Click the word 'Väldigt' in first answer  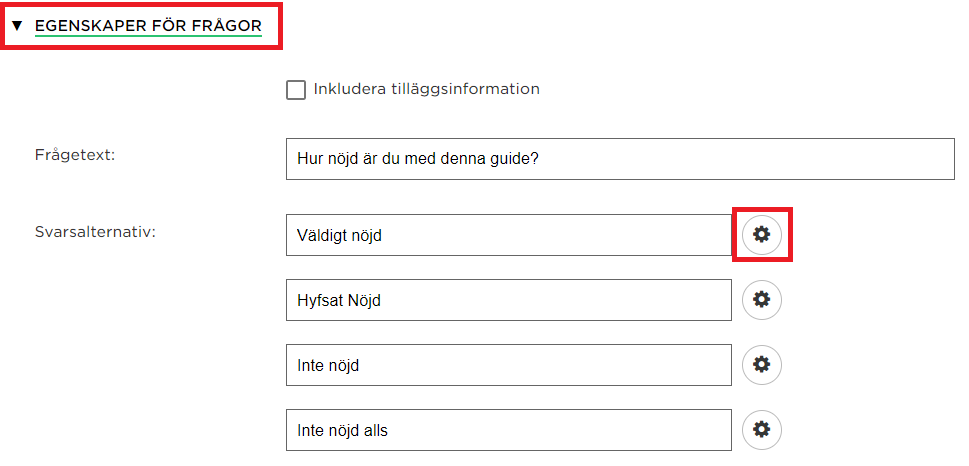coord(320,235)
